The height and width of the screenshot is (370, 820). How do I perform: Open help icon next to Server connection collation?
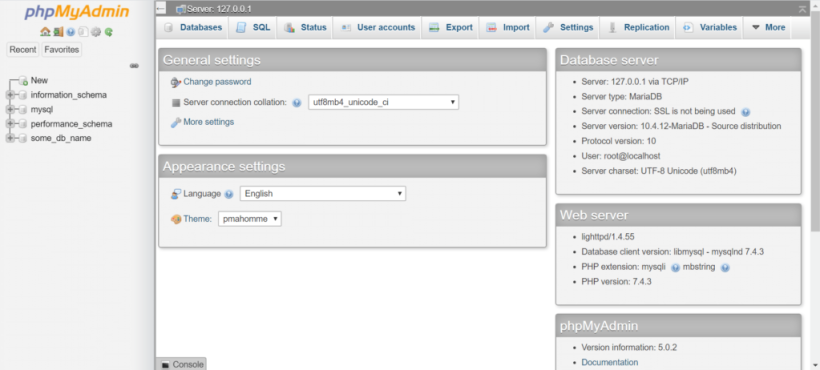(297, 103)
